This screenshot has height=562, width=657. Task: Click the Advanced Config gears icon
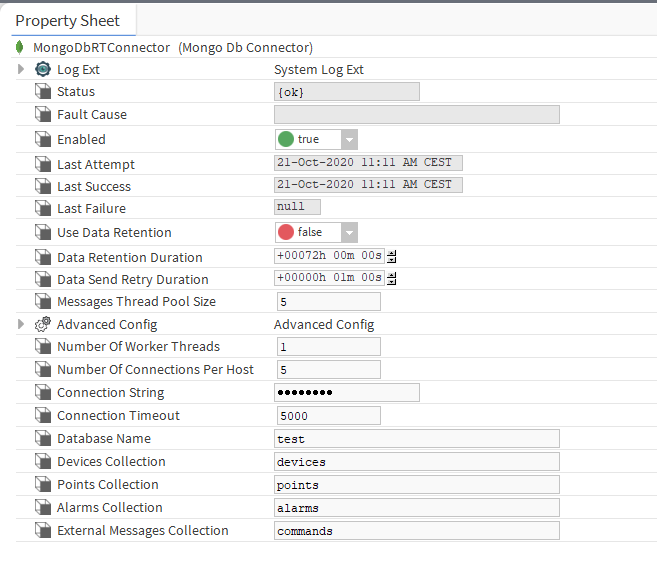pos(43,324)
